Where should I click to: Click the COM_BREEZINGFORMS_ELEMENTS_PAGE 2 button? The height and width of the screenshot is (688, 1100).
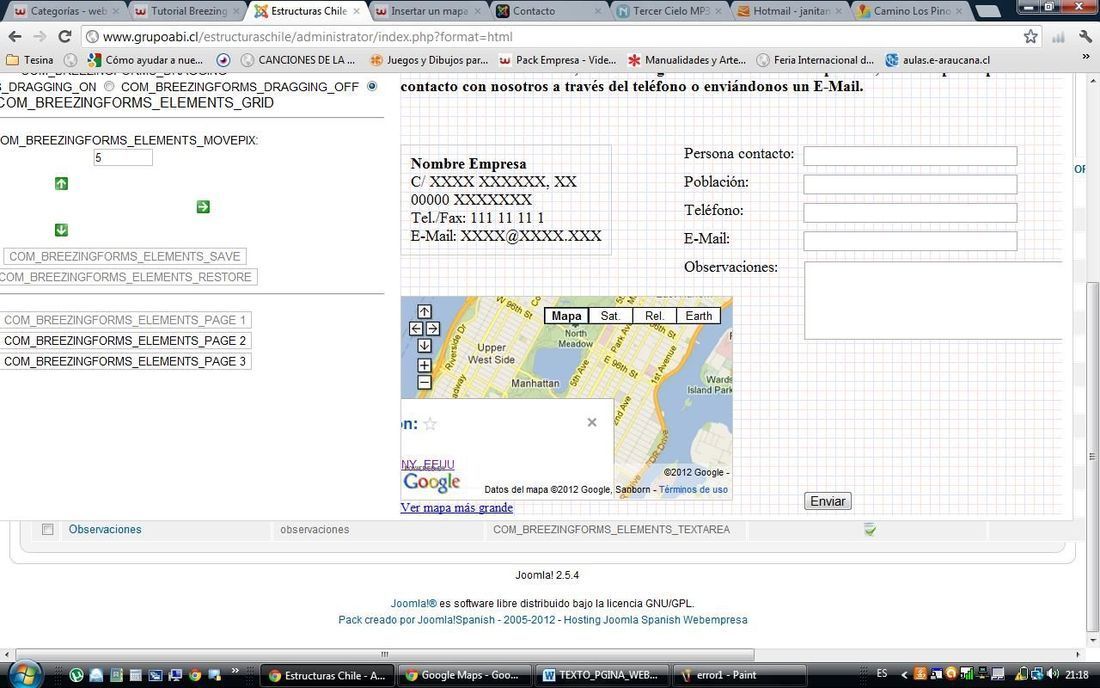(126, 341)
